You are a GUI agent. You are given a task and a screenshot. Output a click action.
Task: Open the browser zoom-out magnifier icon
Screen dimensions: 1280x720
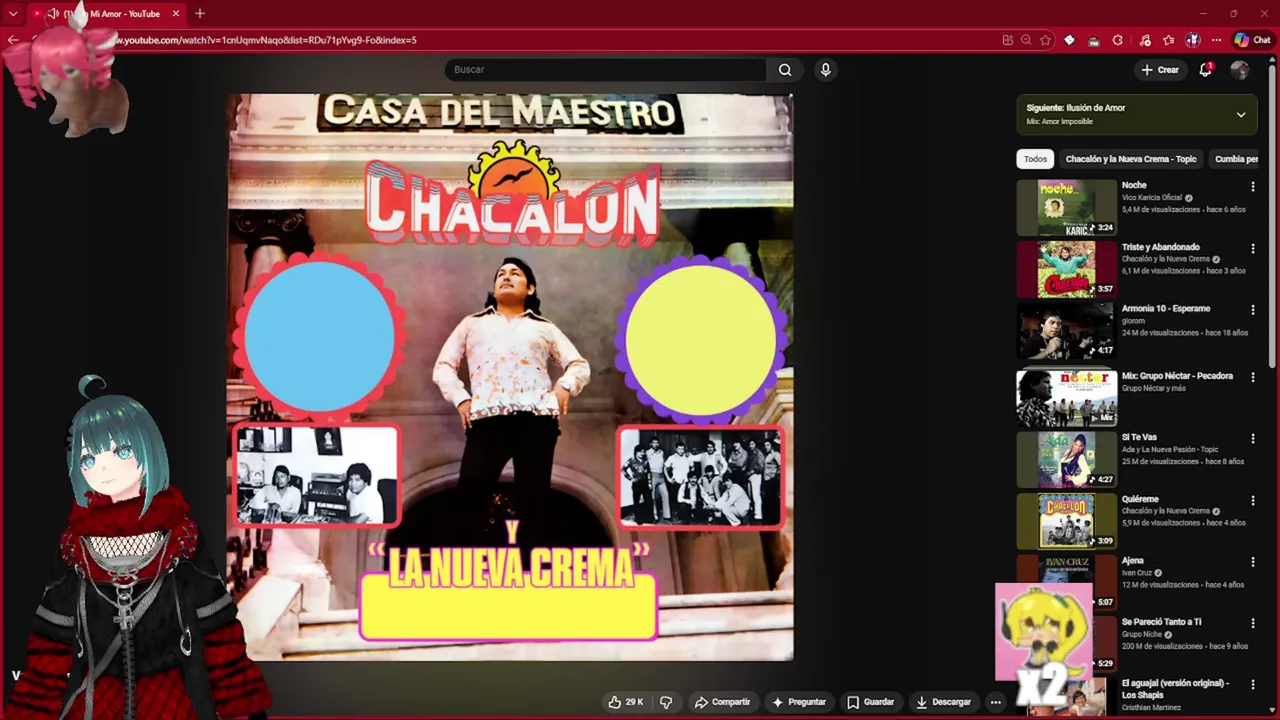point(1026,40)
